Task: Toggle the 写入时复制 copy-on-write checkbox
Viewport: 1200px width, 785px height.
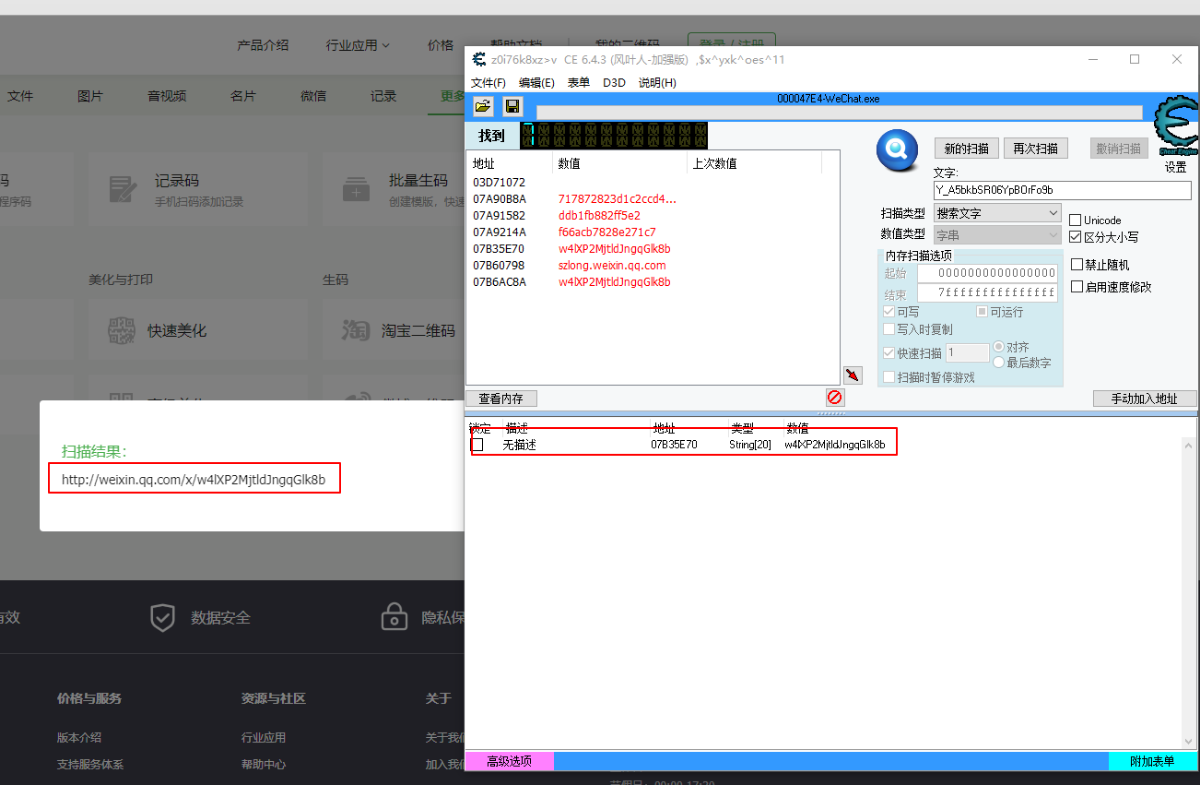Action: pos(889,329)
